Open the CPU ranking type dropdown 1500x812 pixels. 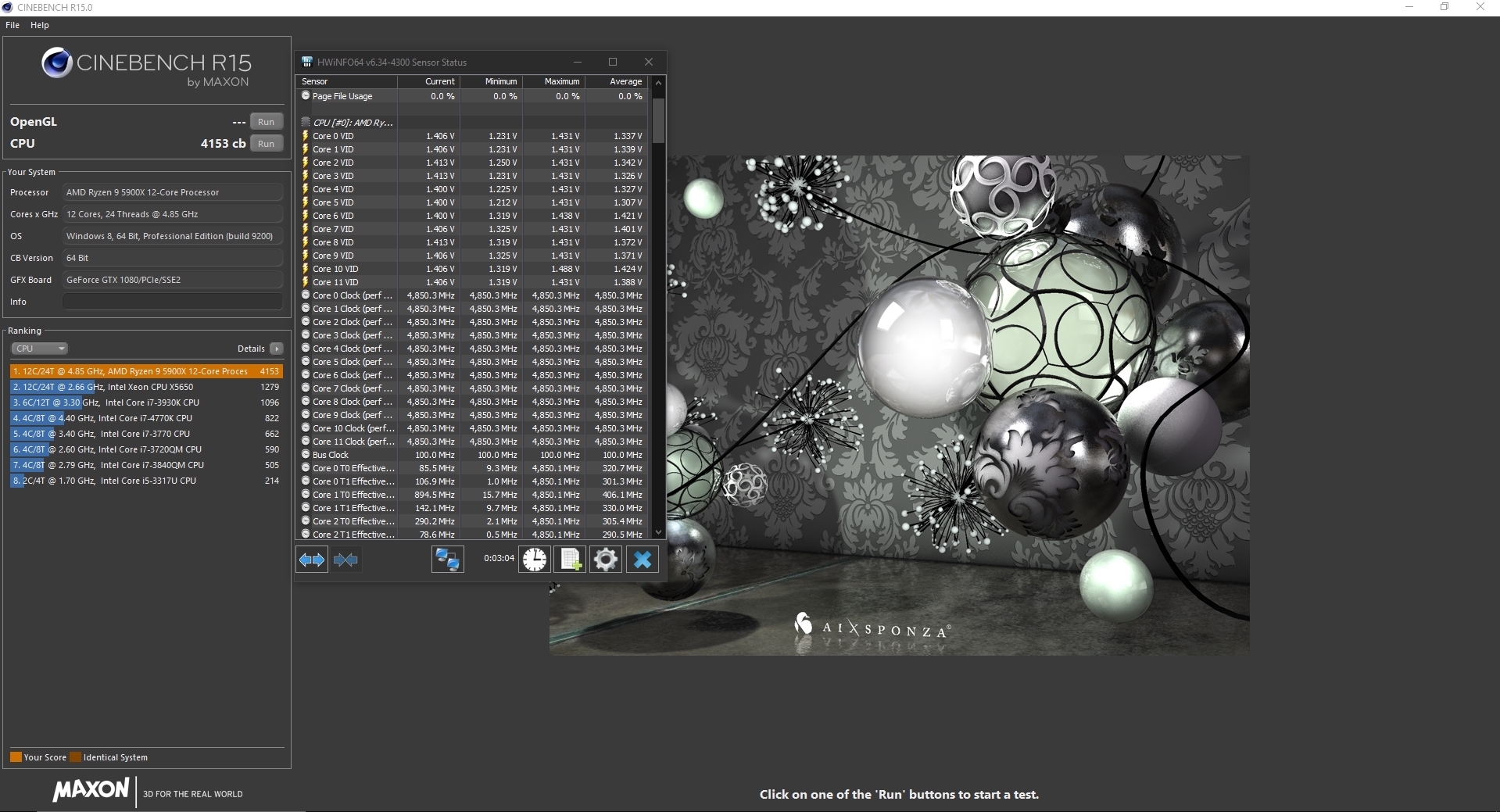click(39, 349)
